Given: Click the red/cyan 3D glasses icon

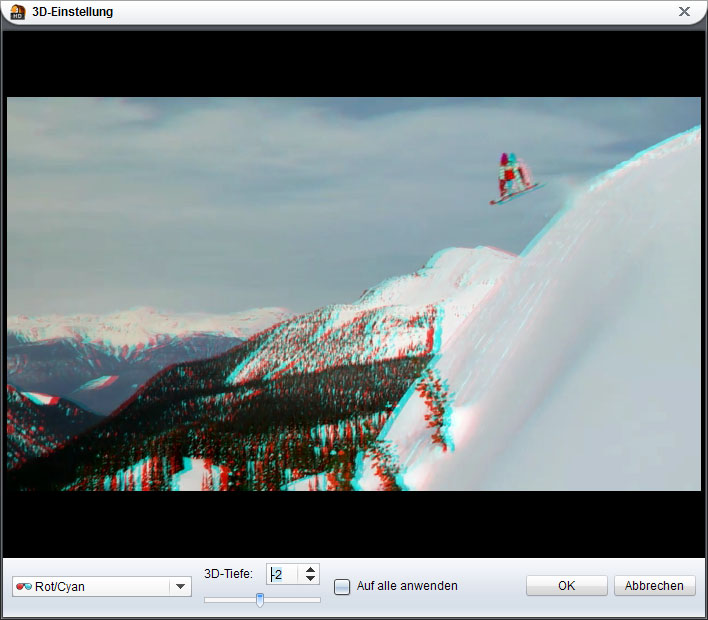Looking at the screenshot, I should [x=24, y=587].
